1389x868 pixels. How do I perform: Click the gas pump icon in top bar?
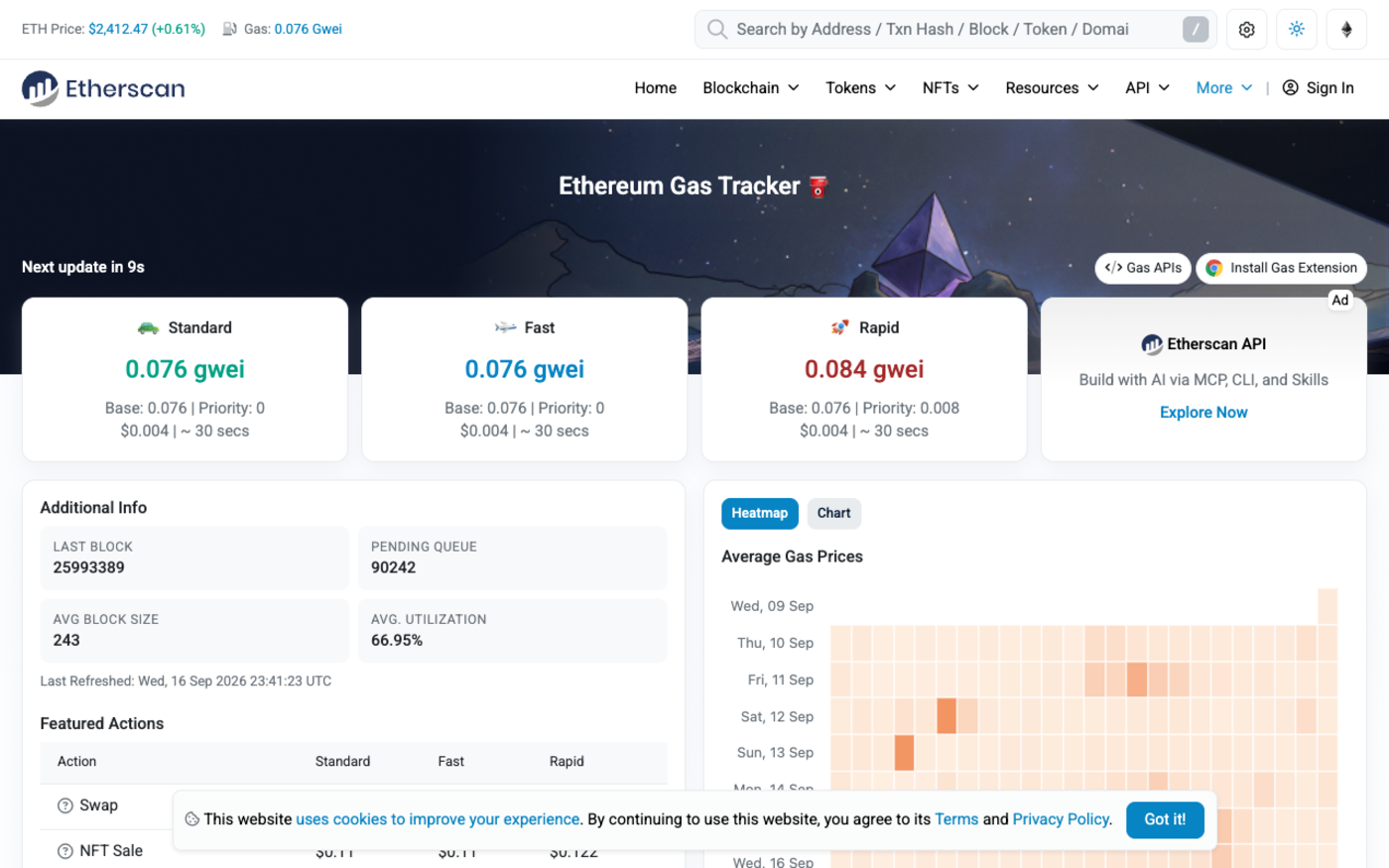(229, 29)
